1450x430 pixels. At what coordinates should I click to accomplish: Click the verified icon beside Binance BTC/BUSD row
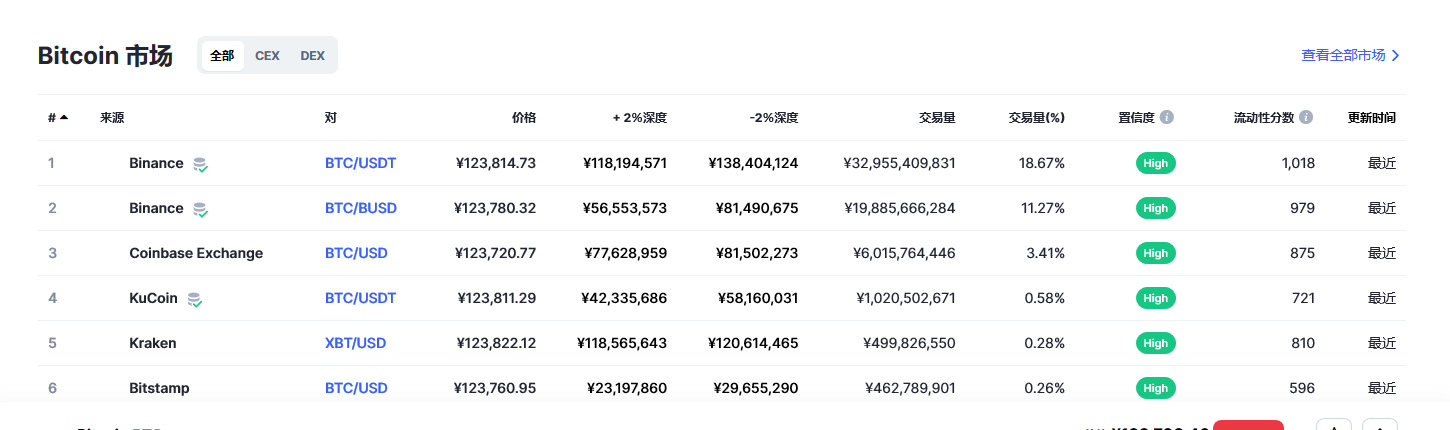pos(200,209)
